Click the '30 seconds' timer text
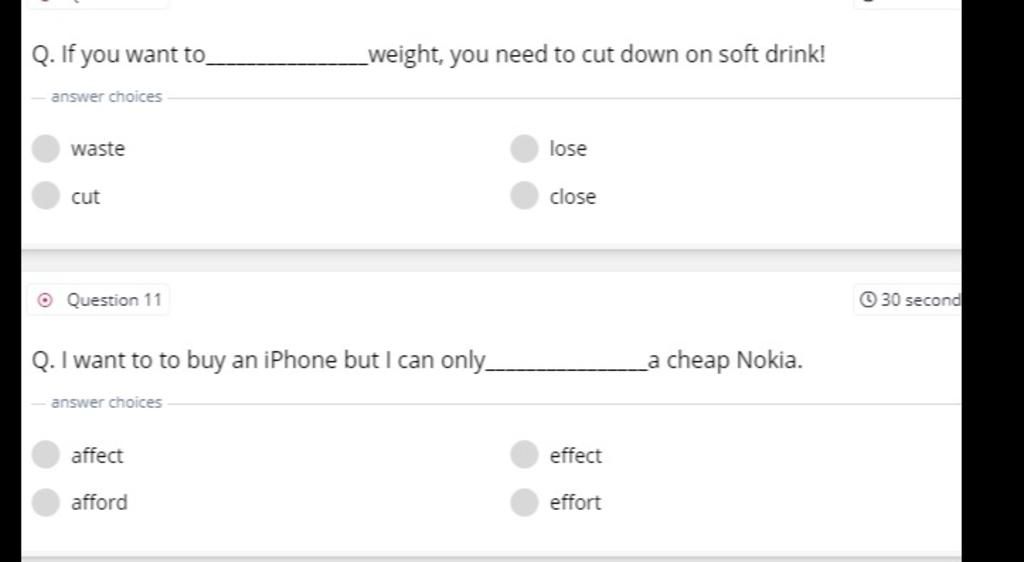The width and height of the screenshot is (1024, 562). point(920,300)
